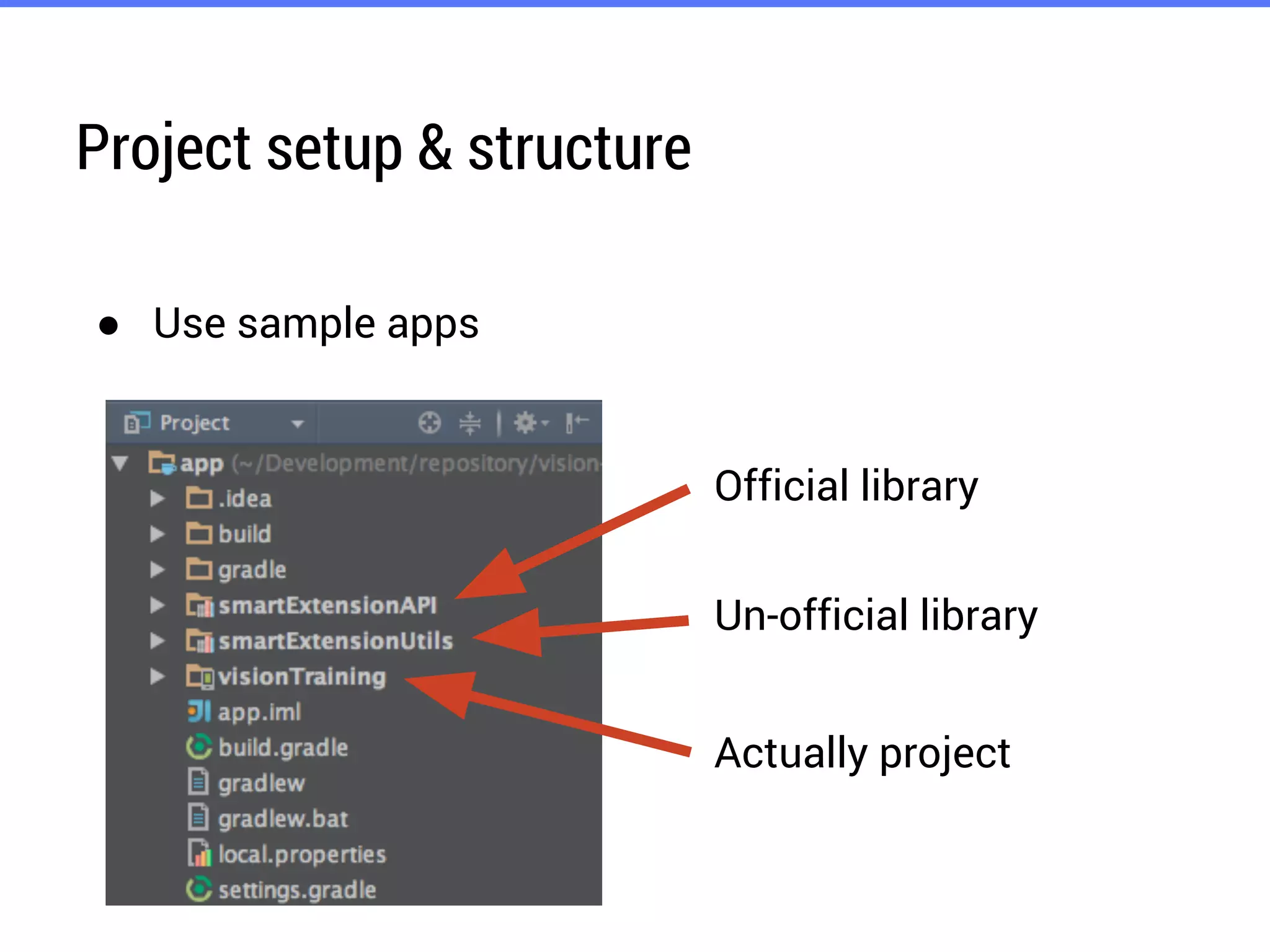
Task: Select the app root tree item label
Action: point(202,465)
